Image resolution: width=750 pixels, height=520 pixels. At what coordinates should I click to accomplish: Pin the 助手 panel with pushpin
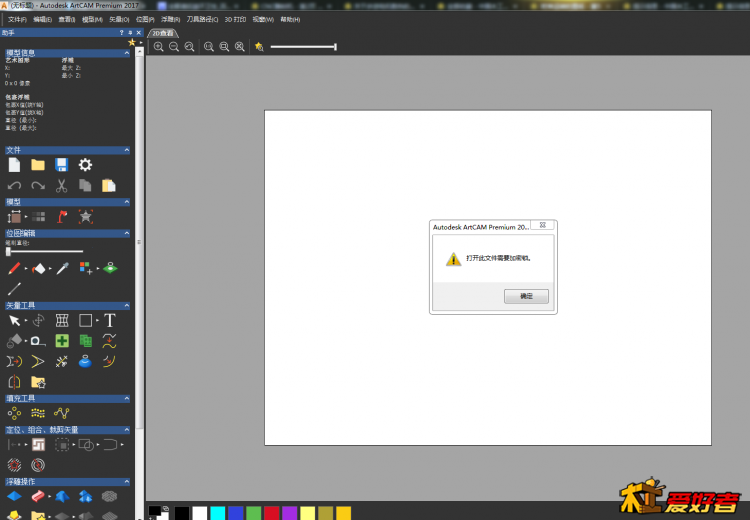point(130,33)
